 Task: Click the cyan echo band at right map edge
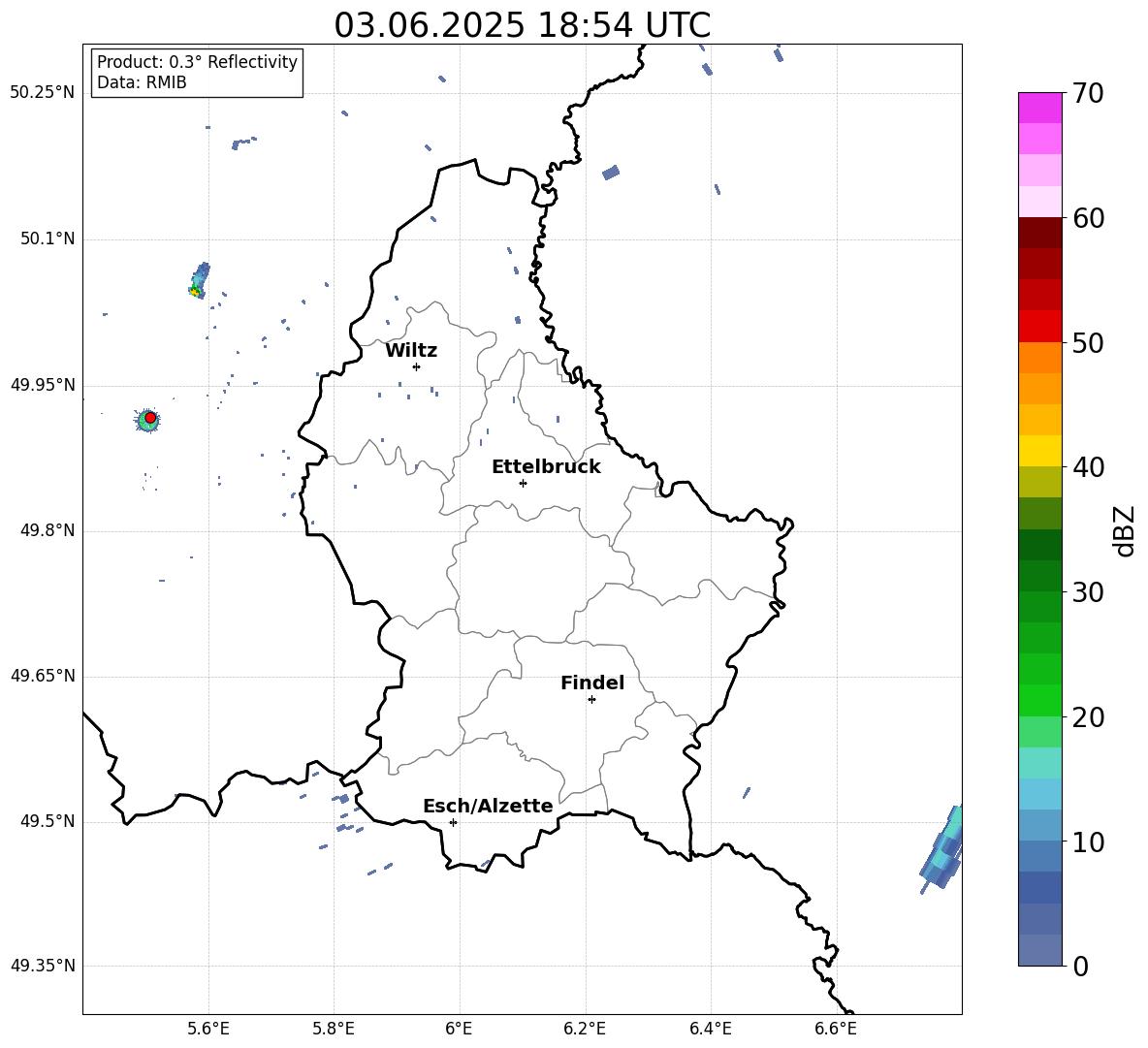pyautogui.click(x=943, y=847)
